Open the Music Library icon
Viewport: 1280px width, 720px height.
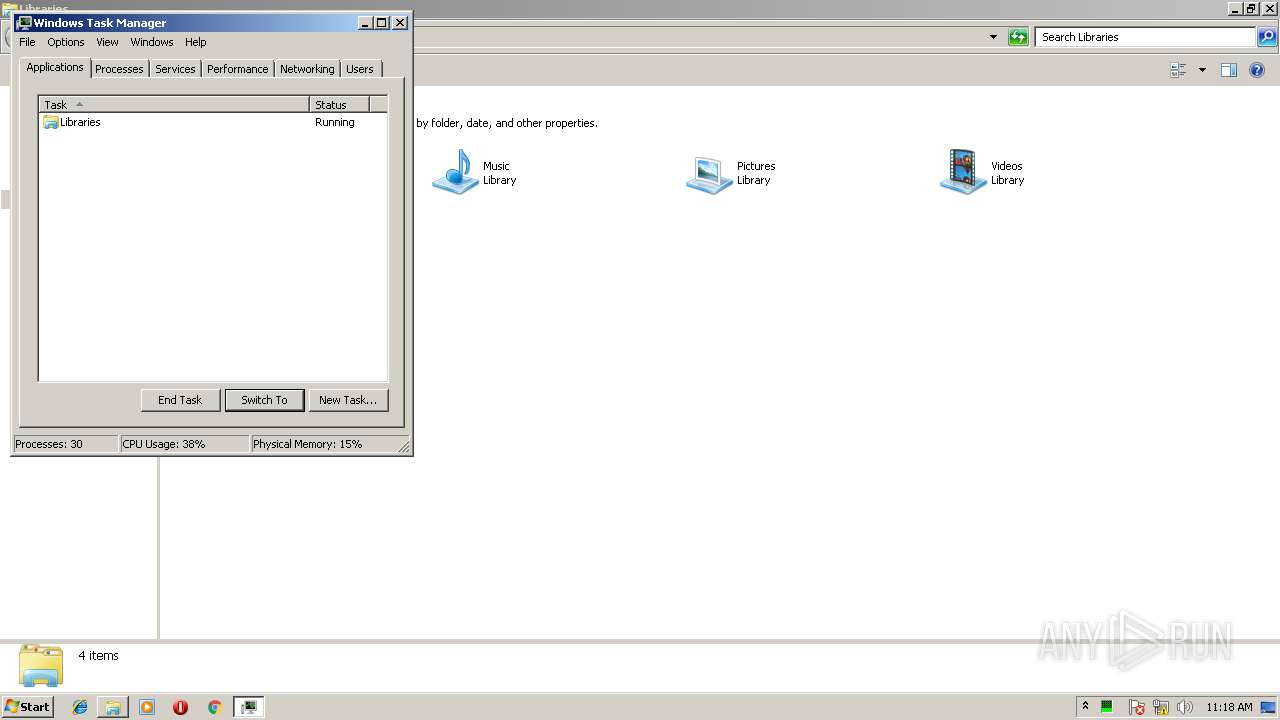pyautogui.click(x=456, y=172)
